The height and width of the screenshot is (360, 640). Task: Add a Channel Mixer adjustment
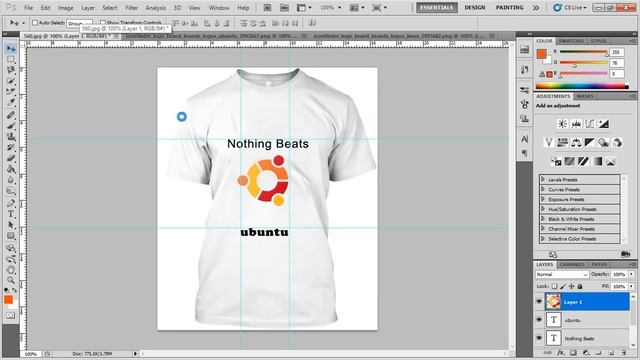click(x=617, y=142)
